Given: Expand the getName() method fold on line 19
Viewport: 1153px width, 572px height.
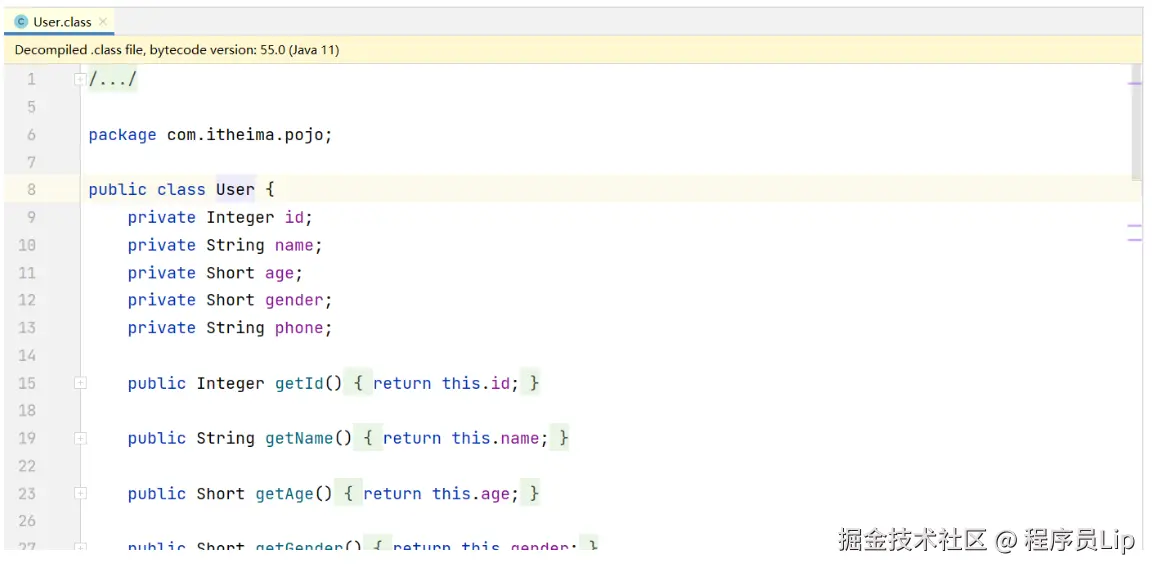Looking at the screenshot, I should click(x=80, y=438).
